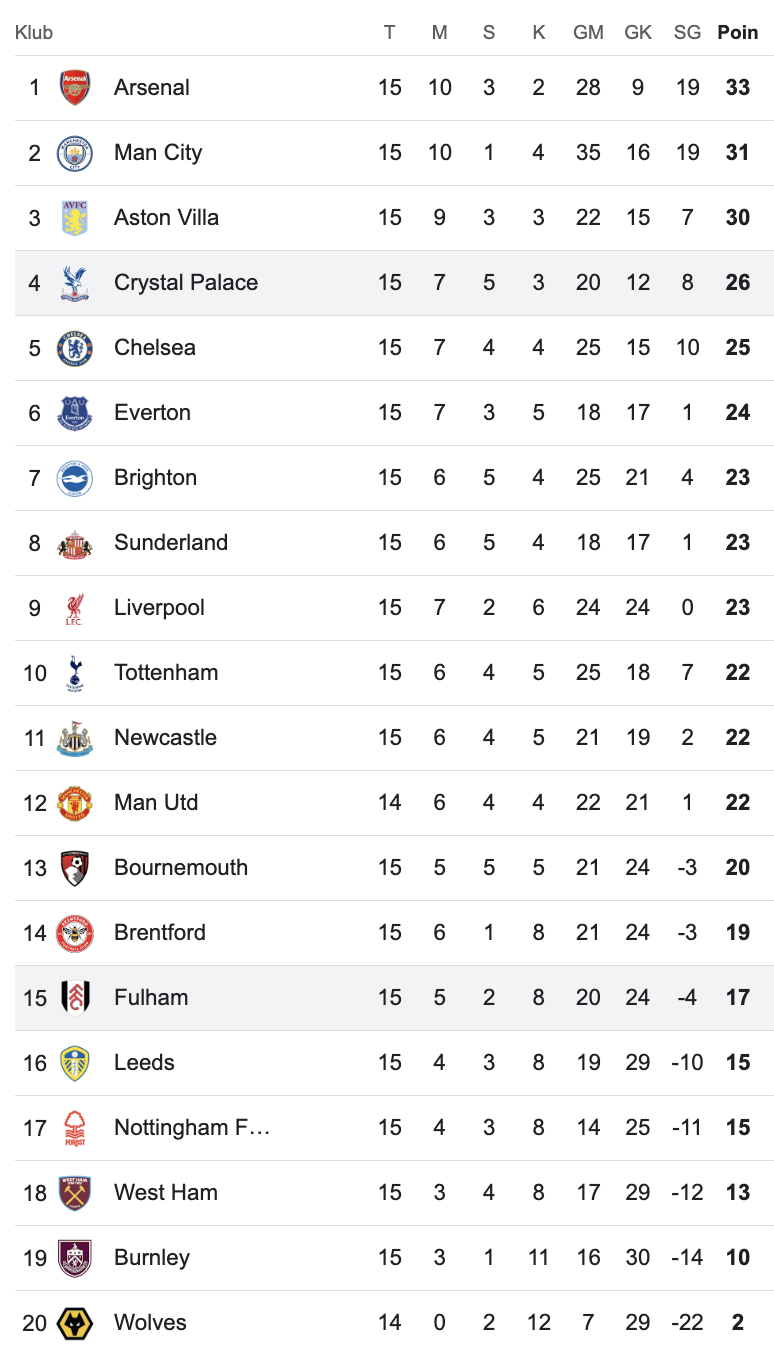Image resolution: width=774 pixels, height=1370 pixels.
Task: Click the Tottenham cockerel logo
Action: click(x=75, y=673)
